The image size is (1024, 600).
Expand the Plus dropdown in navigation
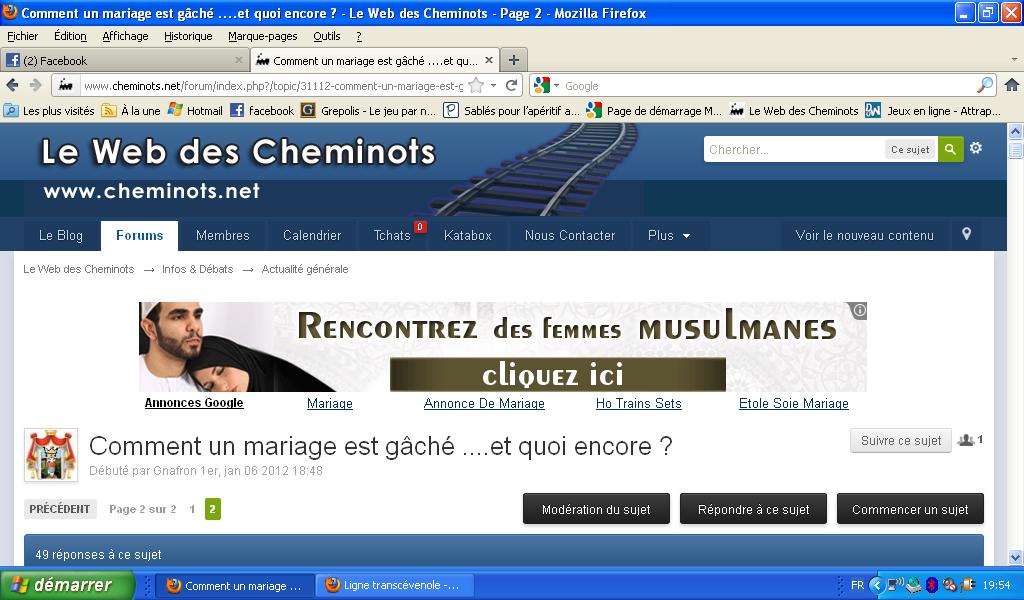coord(669,235)
